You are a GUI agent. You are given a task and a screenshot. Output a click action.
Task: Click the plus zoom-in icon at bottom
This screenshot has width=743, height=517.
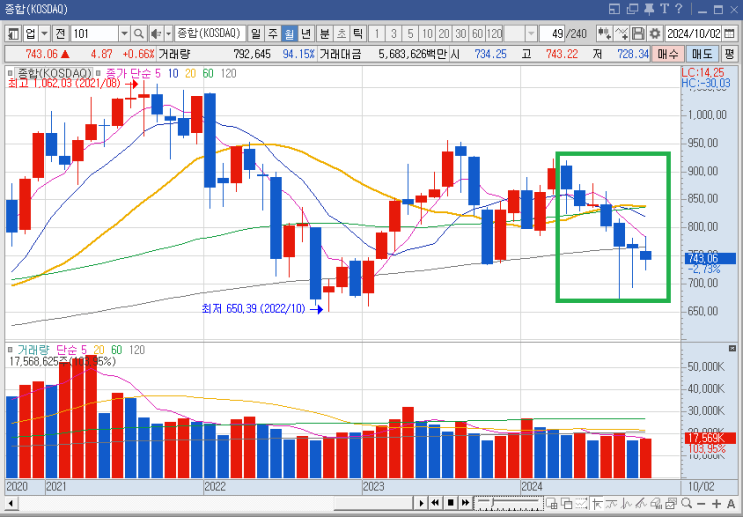tap(716, 503)
